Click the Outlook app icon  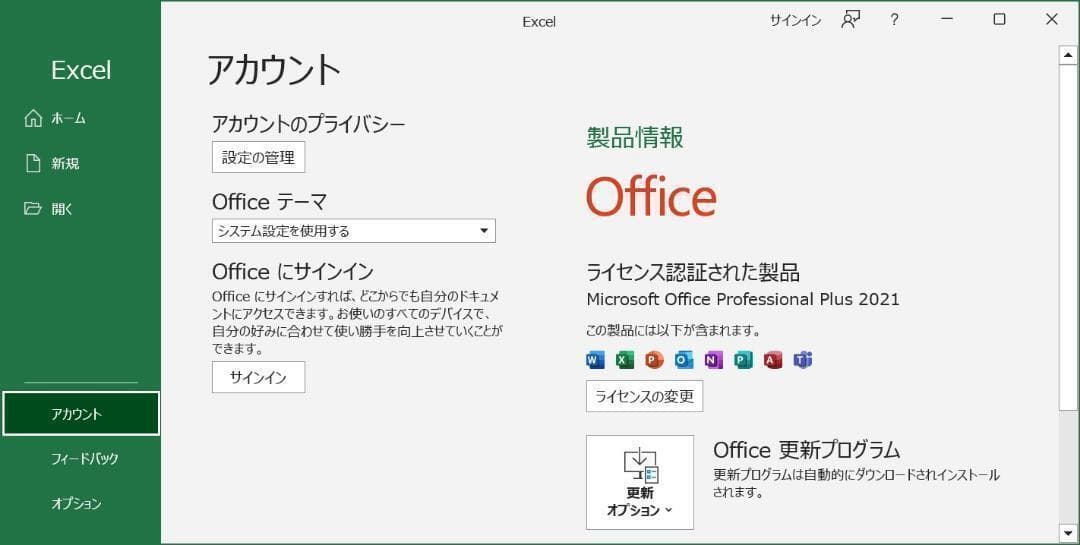pyautogui.click(x=684, y=360)
